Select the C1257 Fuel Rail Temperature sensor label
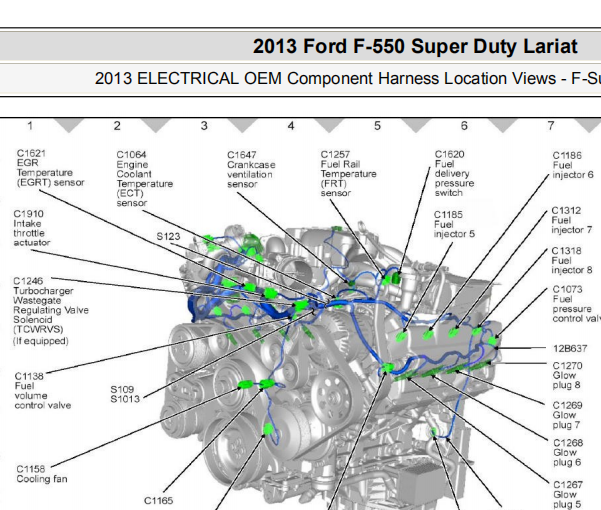This screenshot has width=601, height=510. [x=348, y=174]
